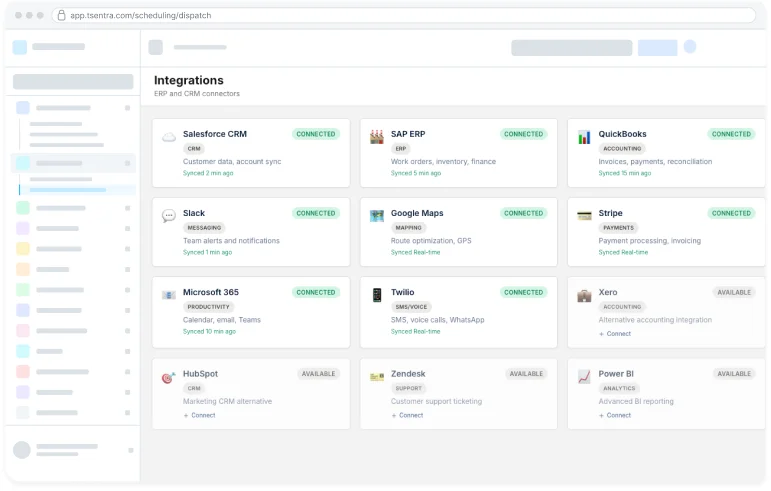Open the Salesforce CRM card title
Image resolution: width=771 pixels, height=491 pixels.
point(215,134)
